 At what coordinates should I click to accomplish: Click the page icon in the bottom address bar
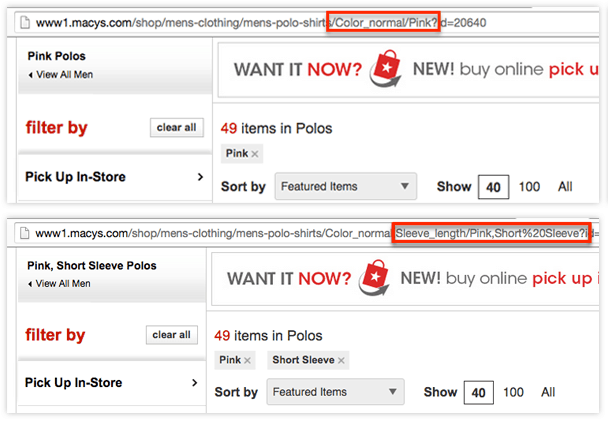coord(24,233)
